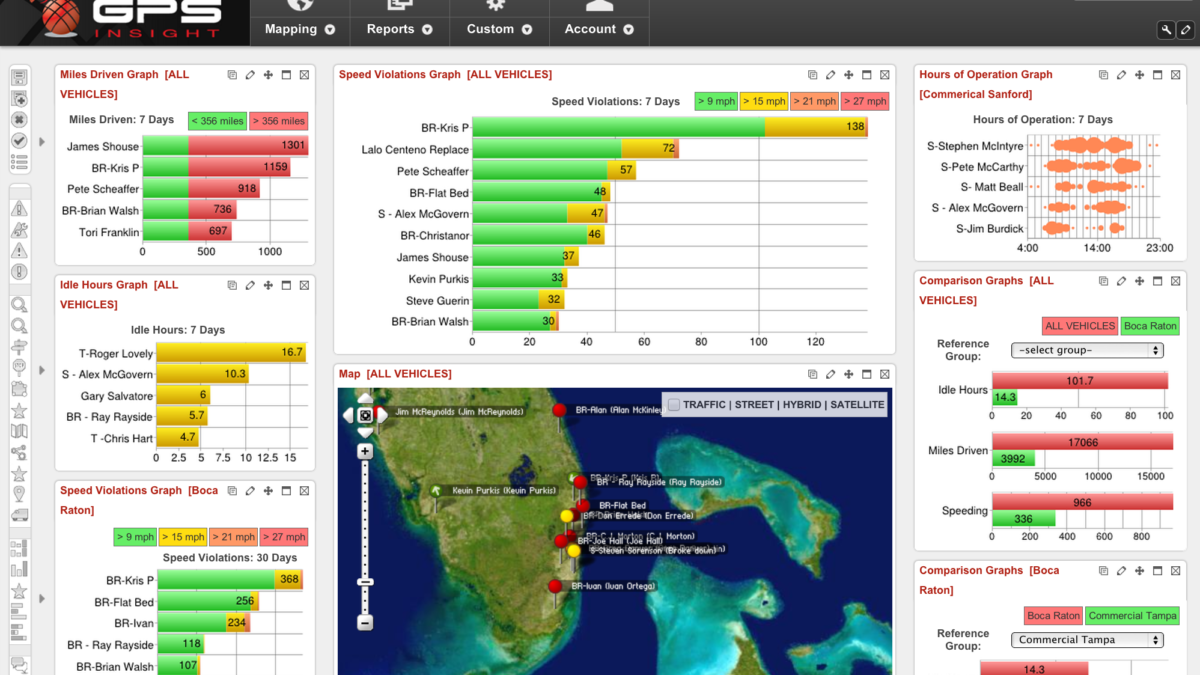This screenshot has width=1200, height=675.
Task: Open the '-select group-' reference group dropdown
Action: (x=1087, y=350)
